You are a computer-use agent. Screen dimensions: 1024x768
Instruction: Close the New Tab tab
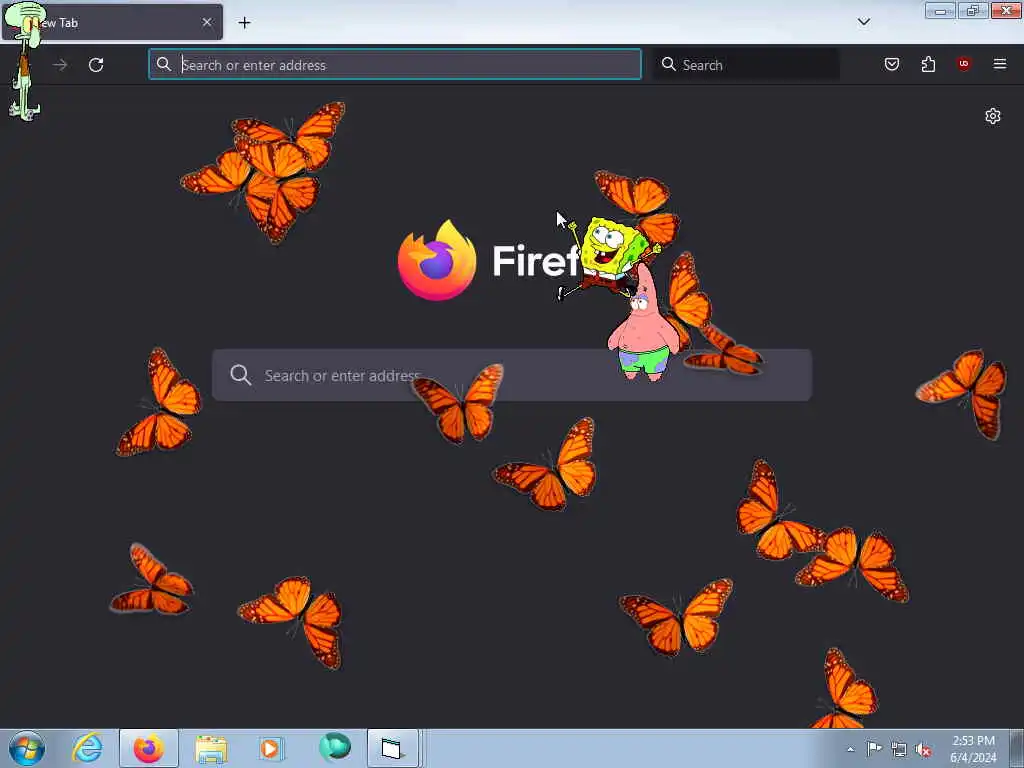pyautogui.click(x=207, y=22)
